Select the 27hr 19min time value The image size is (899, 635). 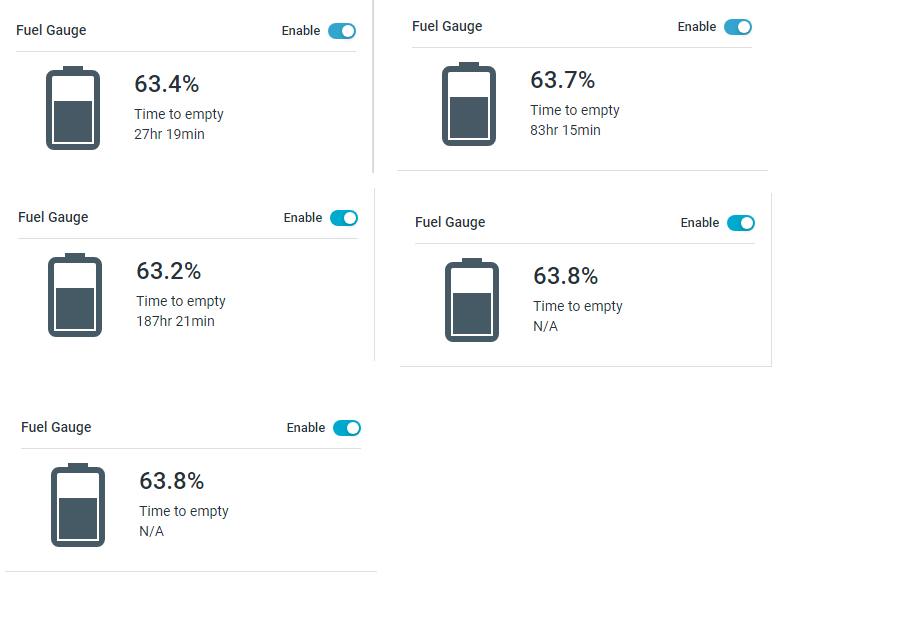tap(170, 134)
